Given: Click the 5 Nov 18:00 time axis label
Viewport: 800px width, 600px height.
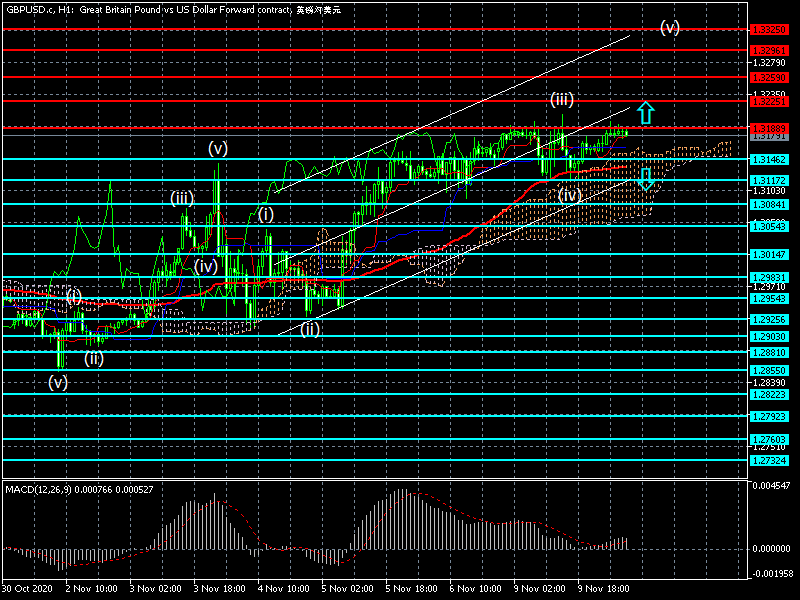Looking at the screenshot, I should click(410, 590).
